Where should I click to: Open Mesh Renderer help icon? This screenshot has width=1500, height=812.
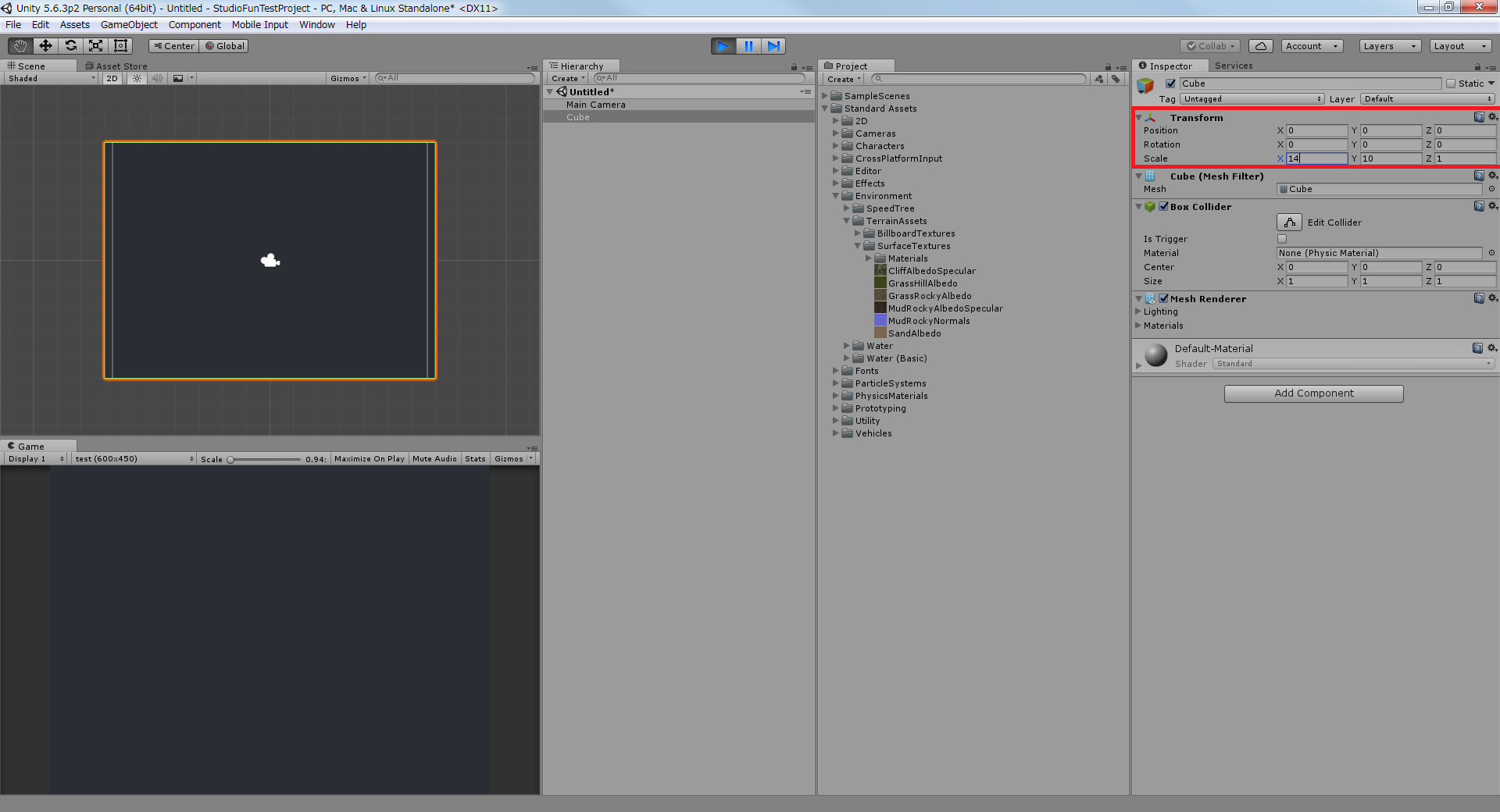[x=1479, y=298]
